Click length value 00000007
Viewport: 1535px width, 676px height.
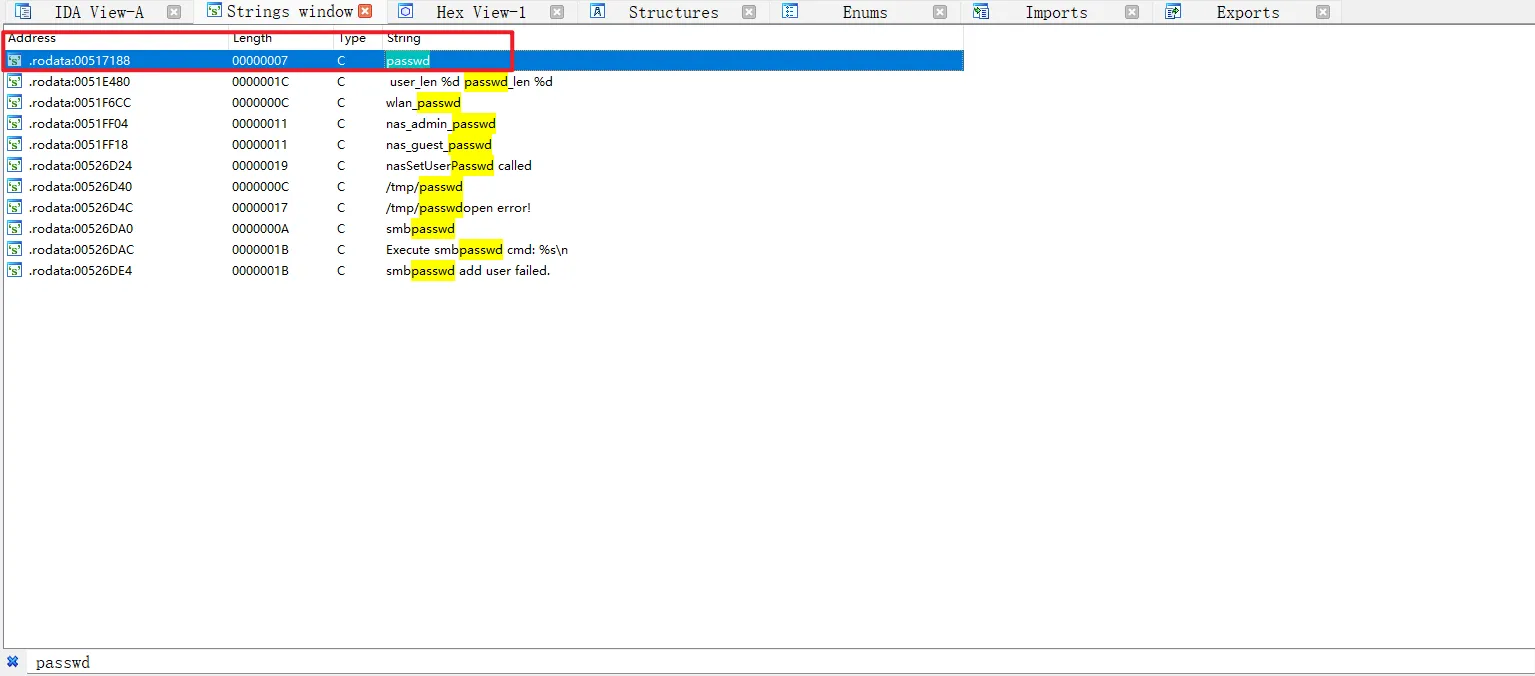[x=260, y=61]
